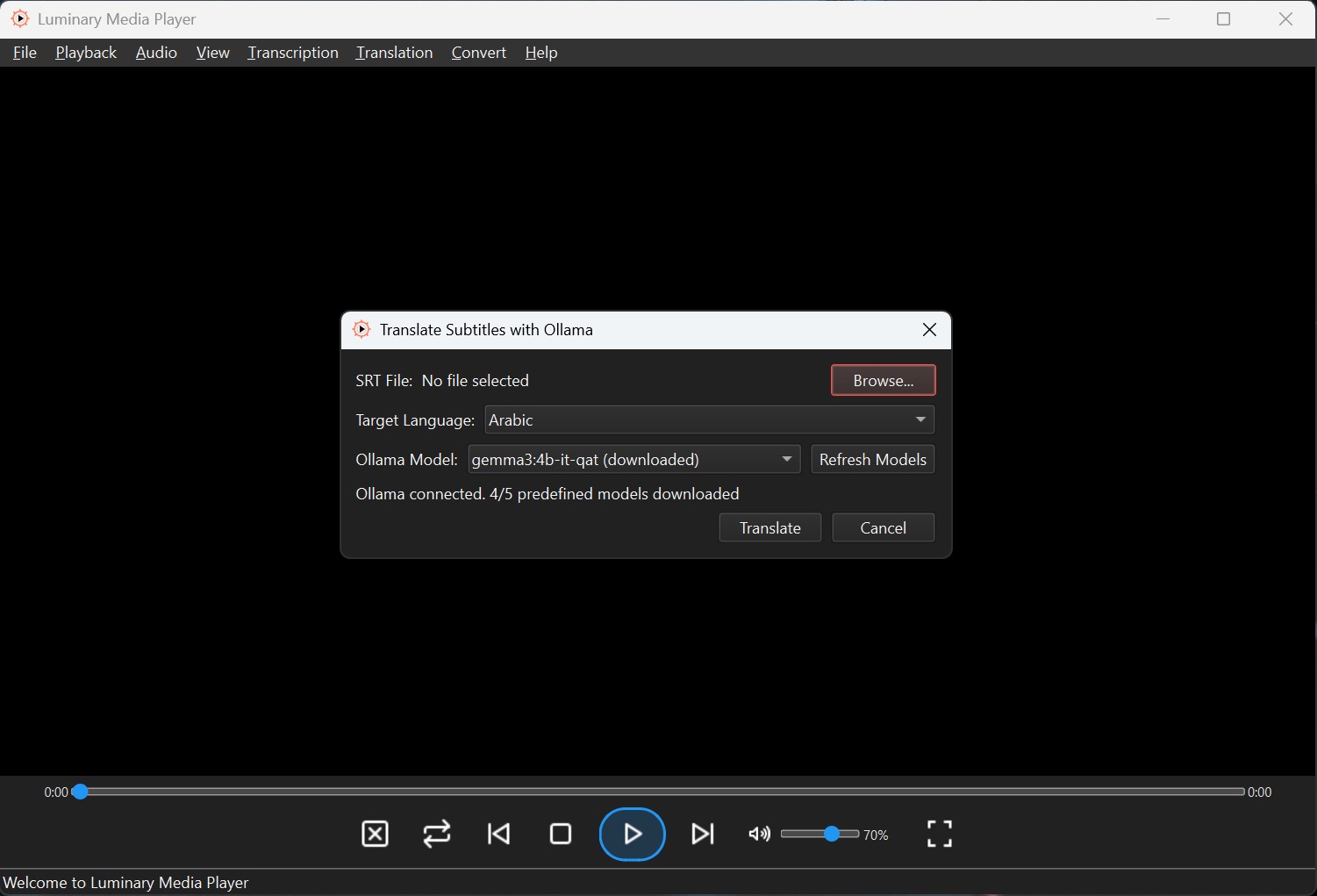This screenshot has height=896, width=1317.
Task: Go to the previous track
Action: pyautogui.click(x=499, y=834)
